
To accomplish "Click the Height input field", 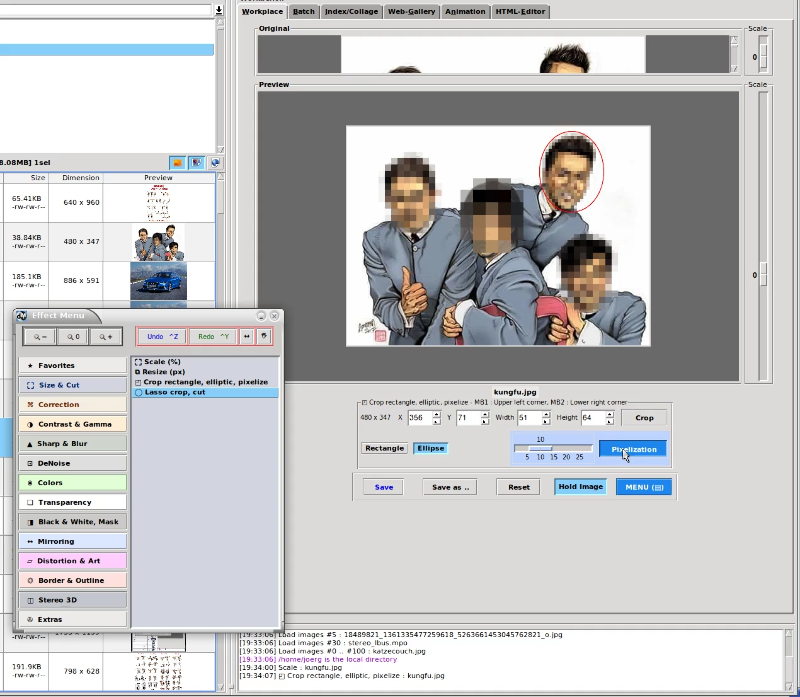I will point(593,418).
